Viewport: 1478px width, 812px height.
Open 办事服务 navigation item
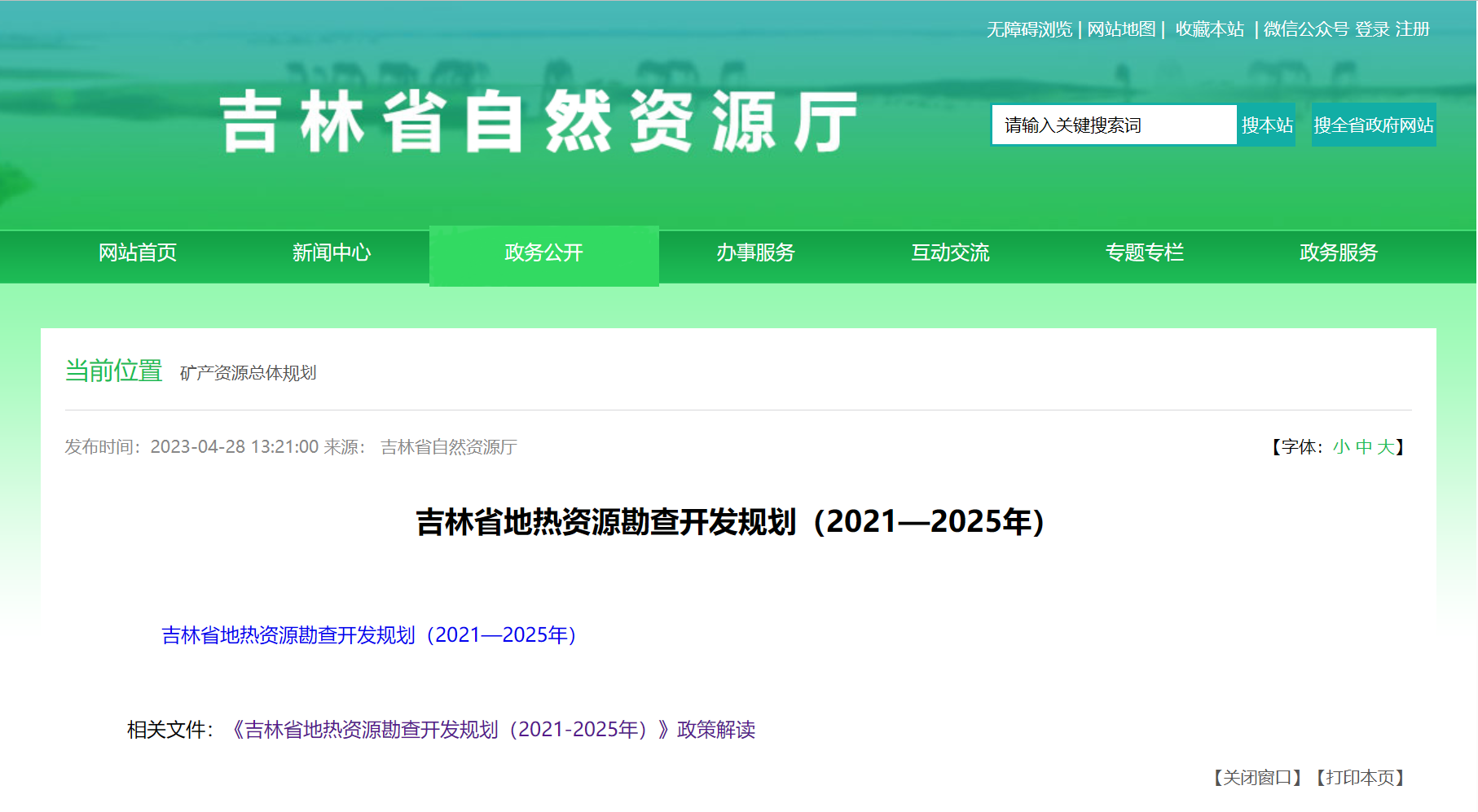[x=755, y=252]
